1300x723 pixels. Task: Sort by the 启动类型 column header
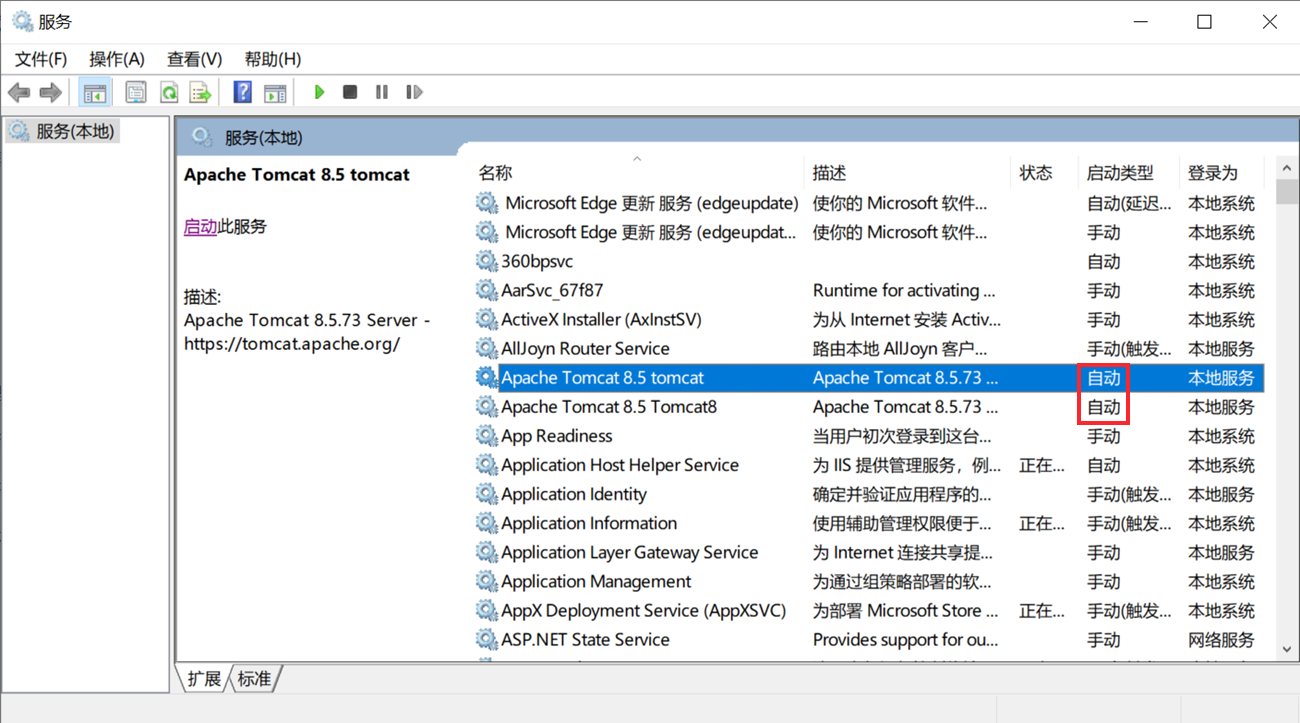[1120, 173]
